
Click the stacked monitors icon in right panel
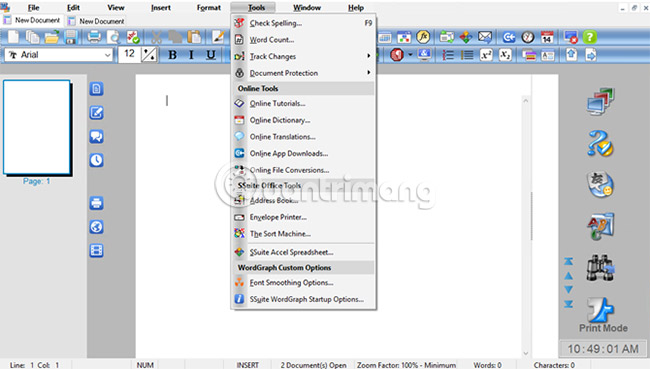(601, 102)
